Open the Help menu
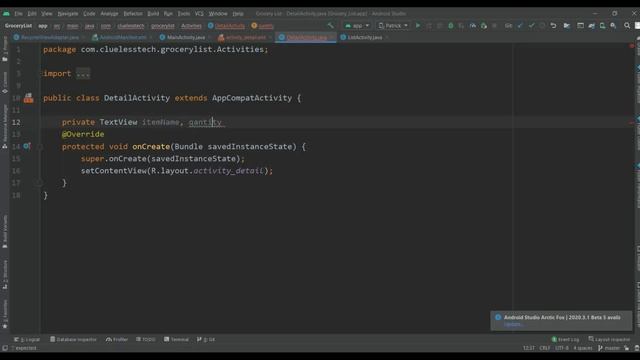The image size is (640, 360). [x=238, y=13]
